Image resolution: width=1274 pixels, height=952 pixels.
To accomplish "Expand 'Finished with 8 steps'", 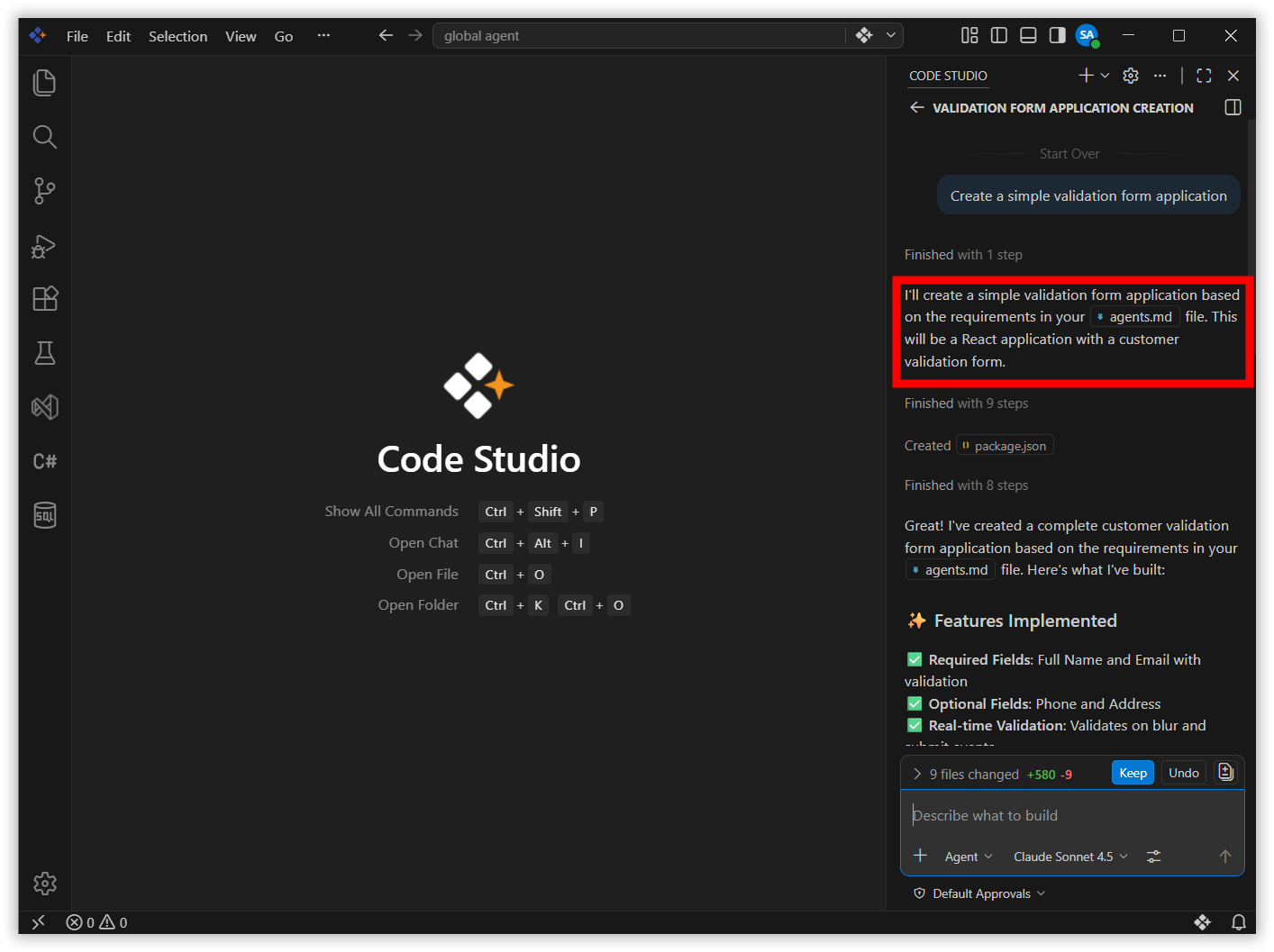I will point(966,485).
